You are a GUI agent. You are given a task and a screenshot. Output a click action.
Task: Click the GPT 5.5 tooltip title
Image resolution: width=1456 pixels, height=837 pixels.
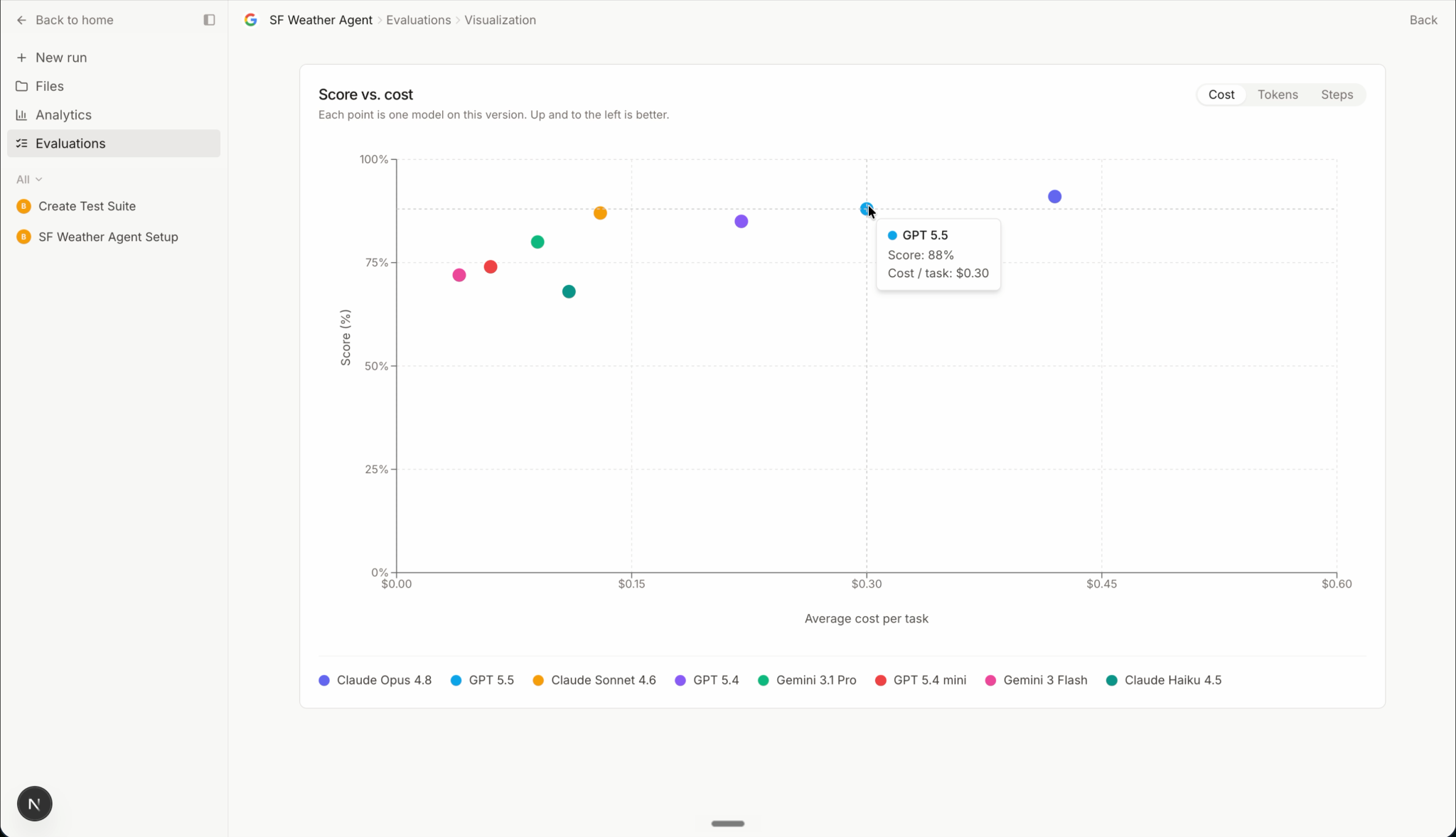[x=925, y=235]
